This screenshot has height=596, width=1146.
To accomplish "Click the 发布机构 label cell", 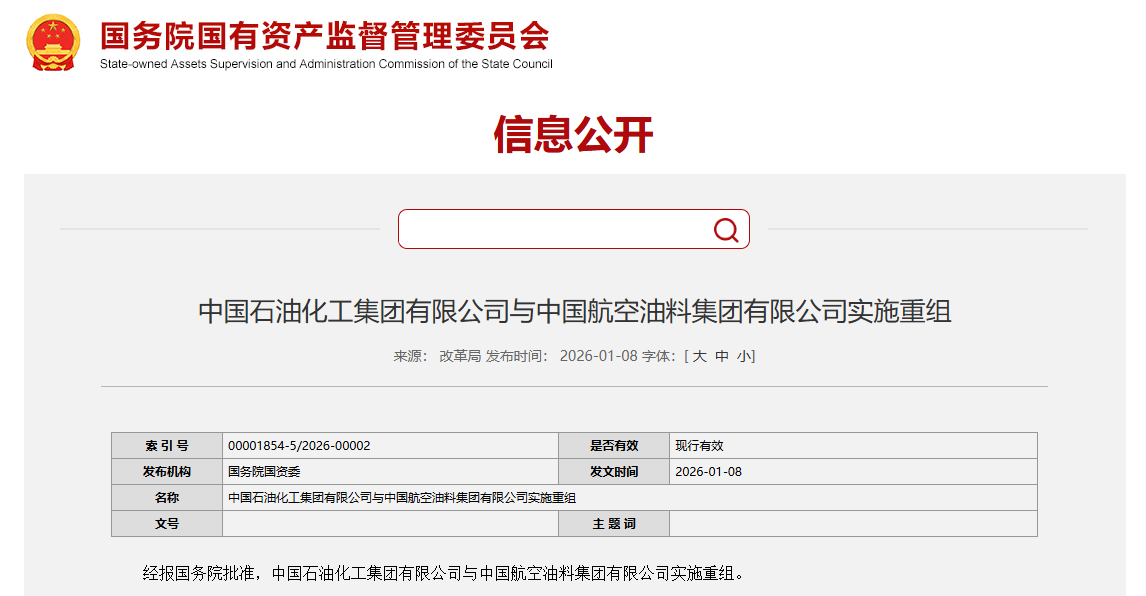I will pos(167,472).
